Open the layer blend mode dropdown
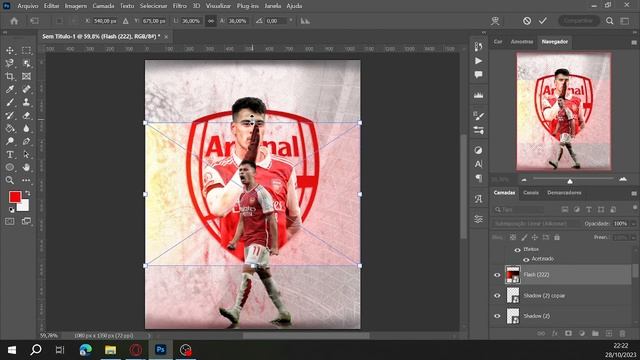Viewport: 640px width, 360px height. tap(536, 224)
